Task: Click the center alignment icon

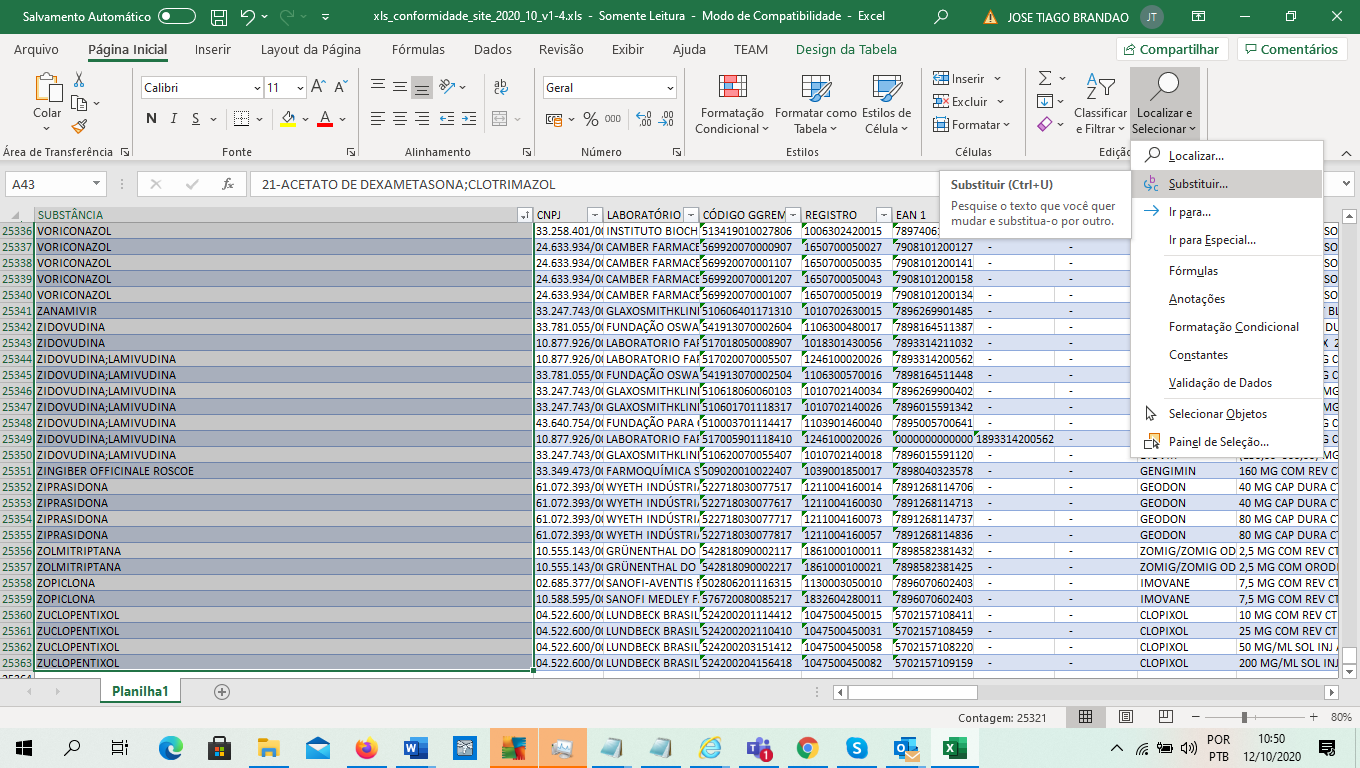Action: pos(400,119)
